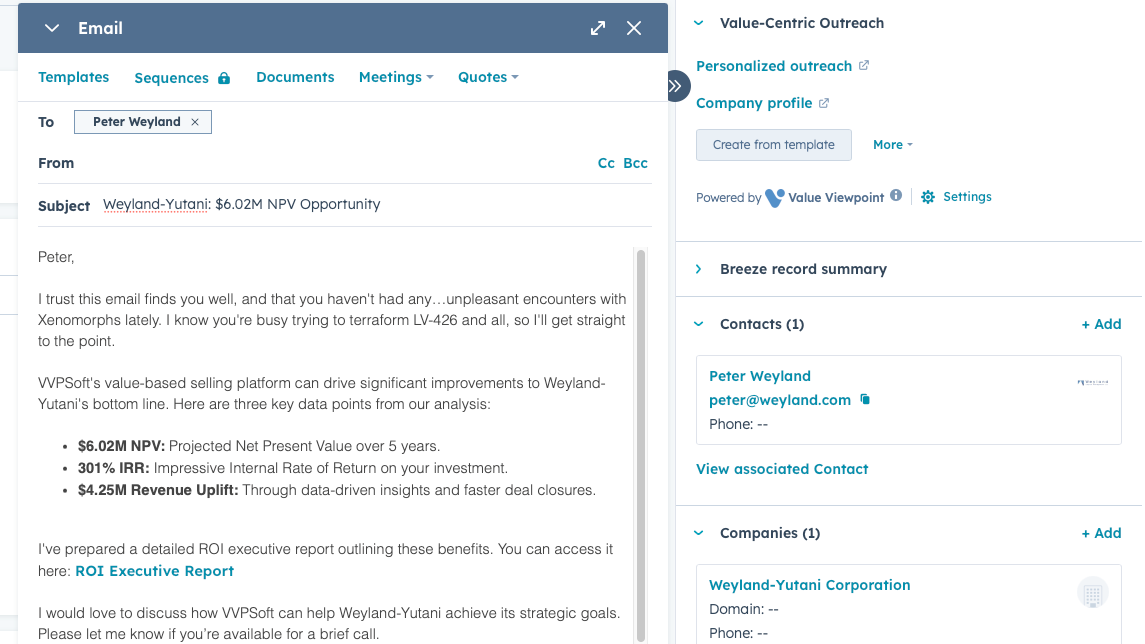Open the More dropdown menu

(x=893, y=145)
